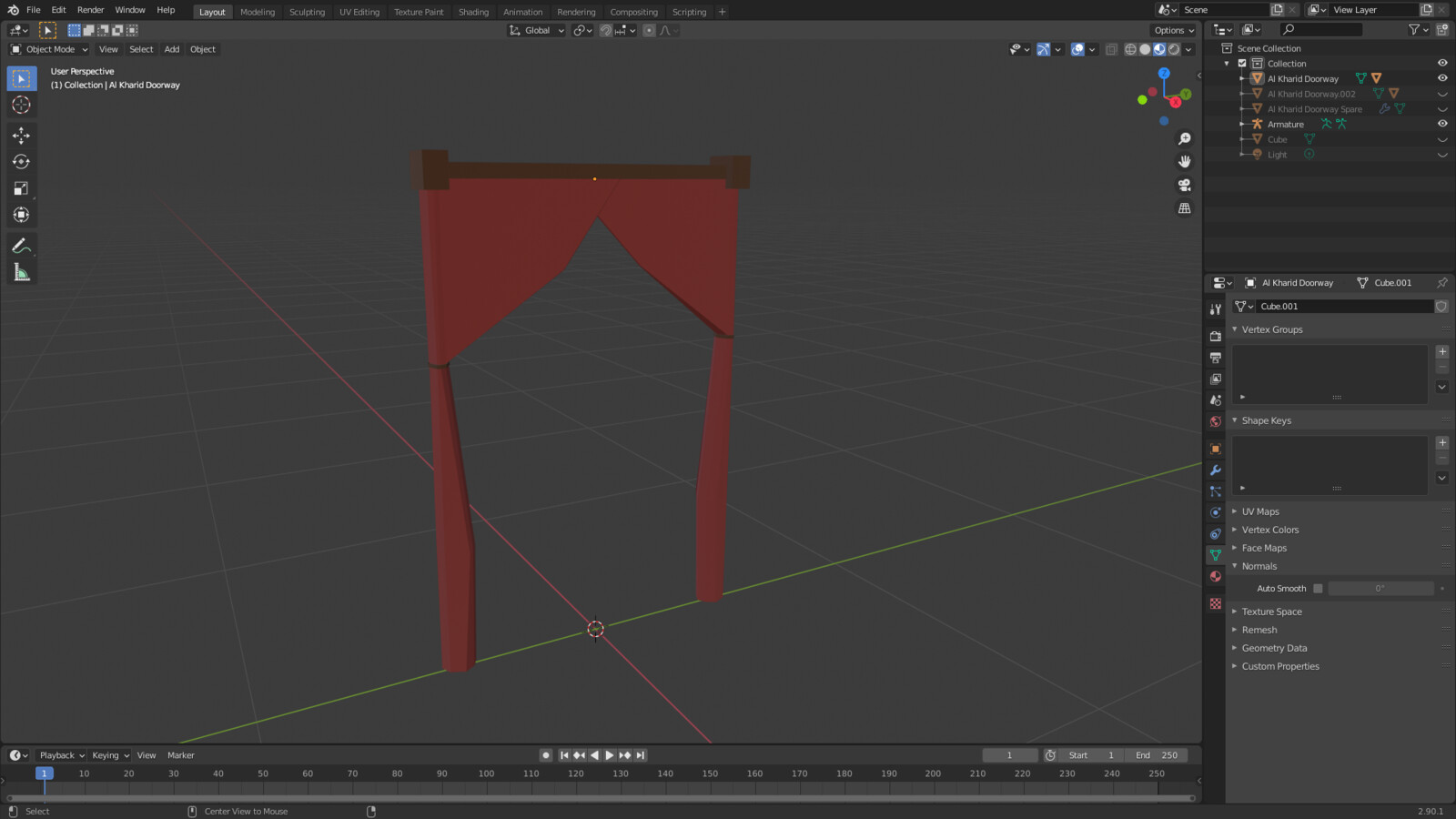The width and height of the screenshot is (1456, 819).
Task: Activate the 3D Cursor tool
Action: click(x=22, y=105)
